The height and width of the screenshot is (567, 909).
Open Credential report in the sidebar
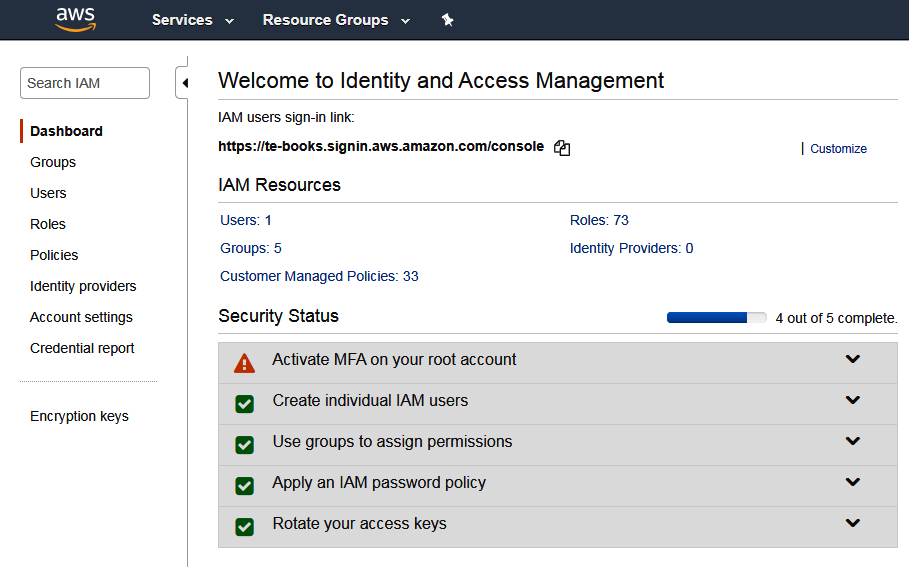(x=82, y=348)
